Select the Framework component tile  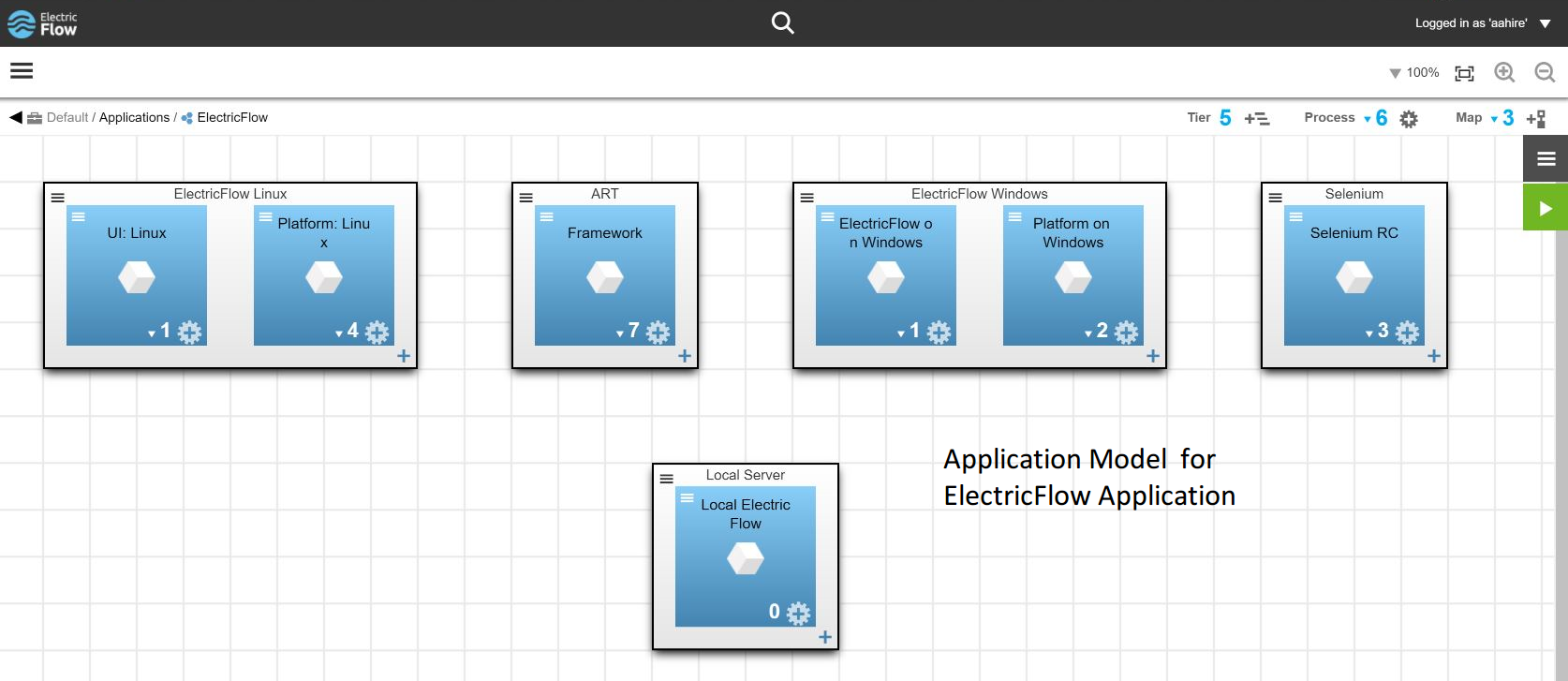(605, 275)
